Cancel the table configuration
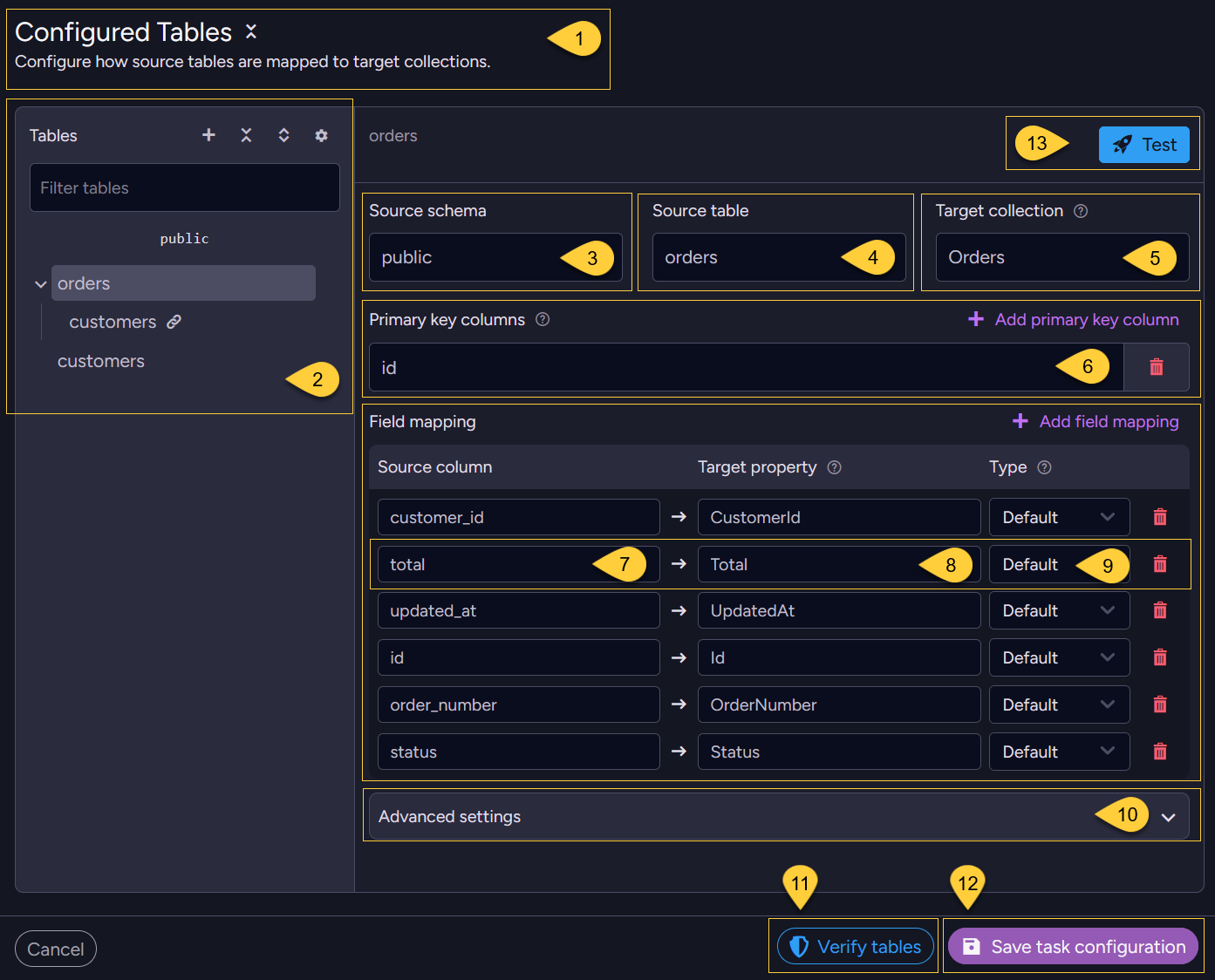The width and height of the screenshot is (1215, 980). click(x=56, y=949)
